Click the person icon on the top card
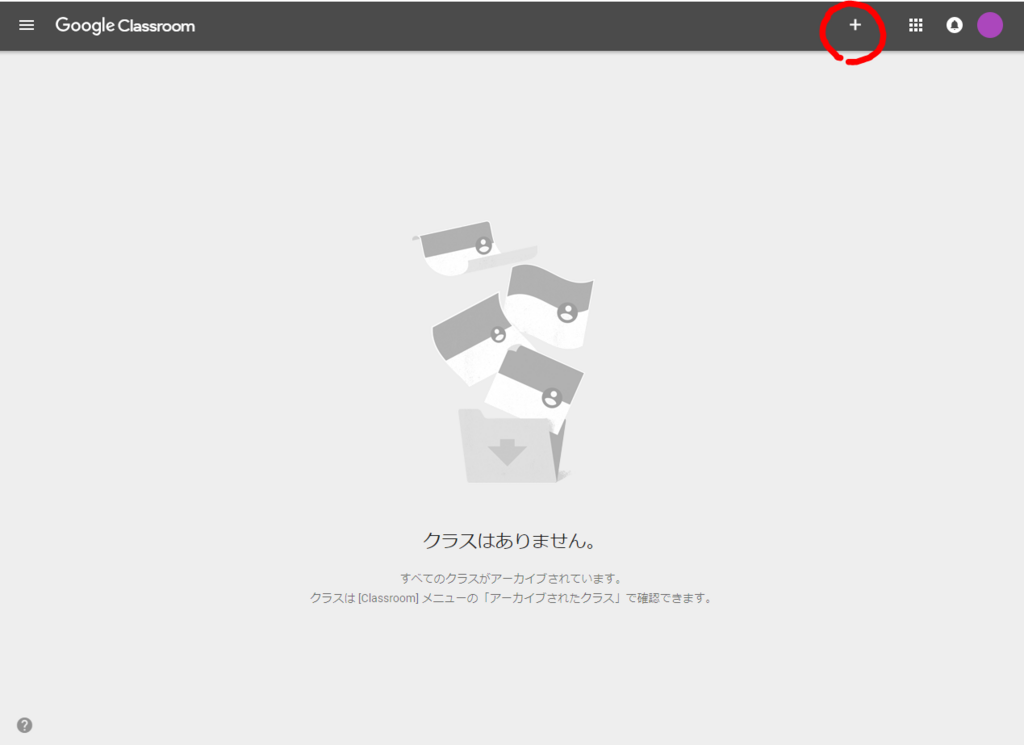Viewport: 1024px width, 745px height. click(x=483, y=246)
